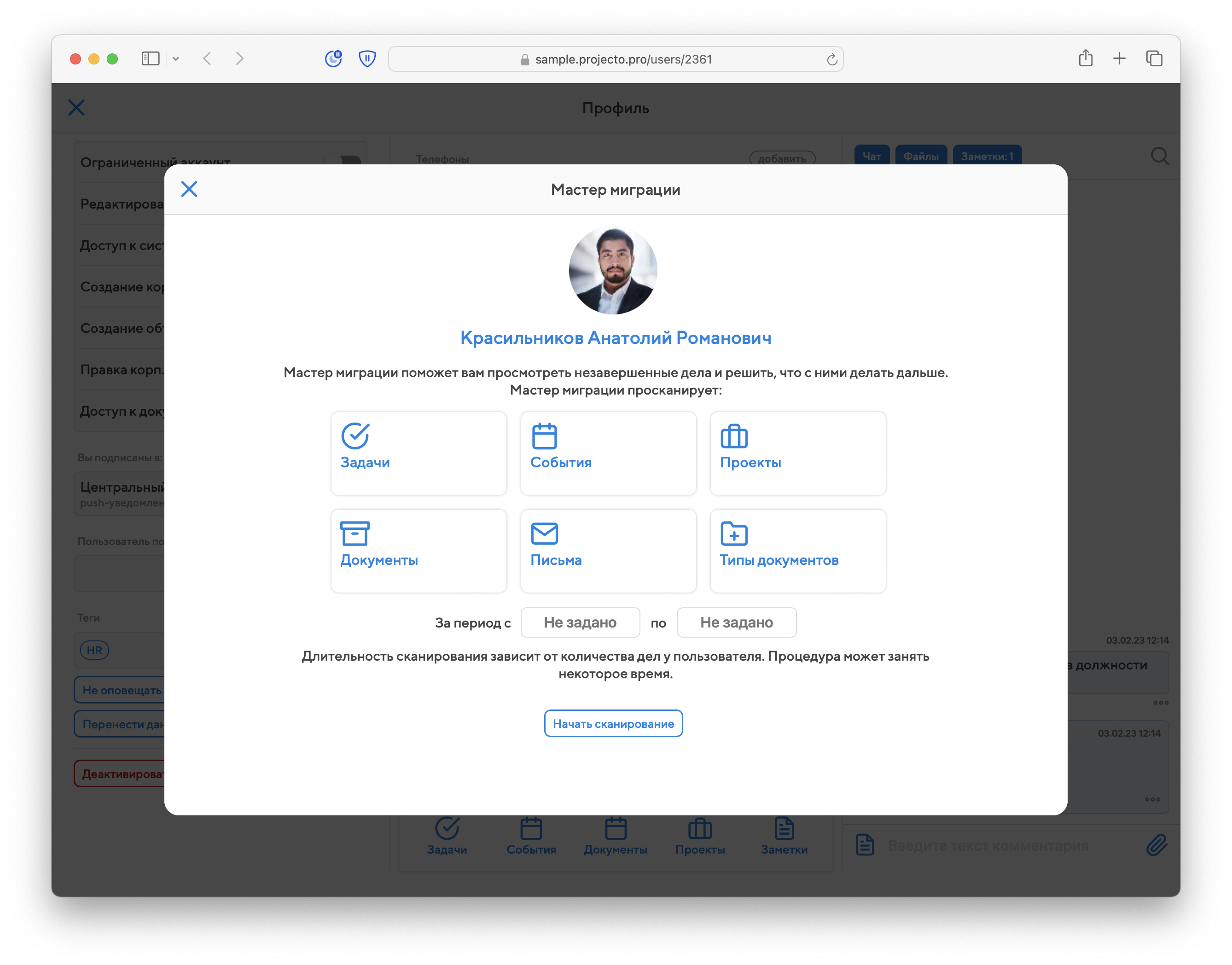Click the user avatar photo
This screenshot has width=1232, height=965.
click(x=613, y=271)
